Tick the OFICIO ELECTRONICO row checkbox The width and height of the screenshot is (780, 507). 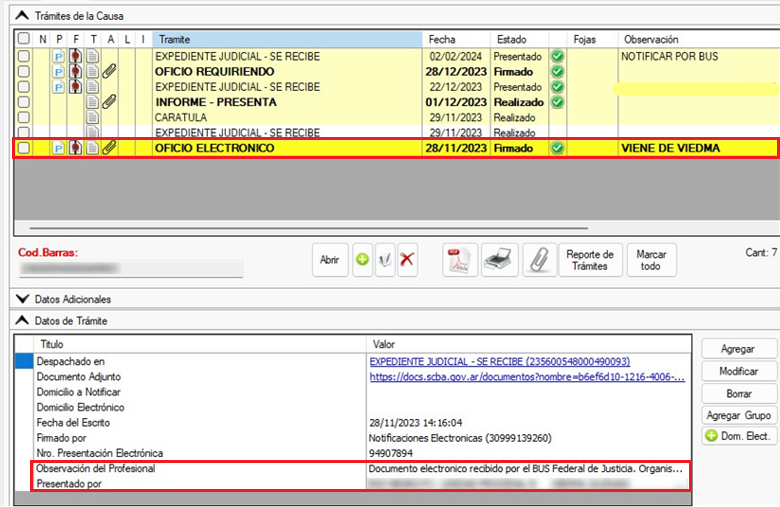(x=24, y=148)
